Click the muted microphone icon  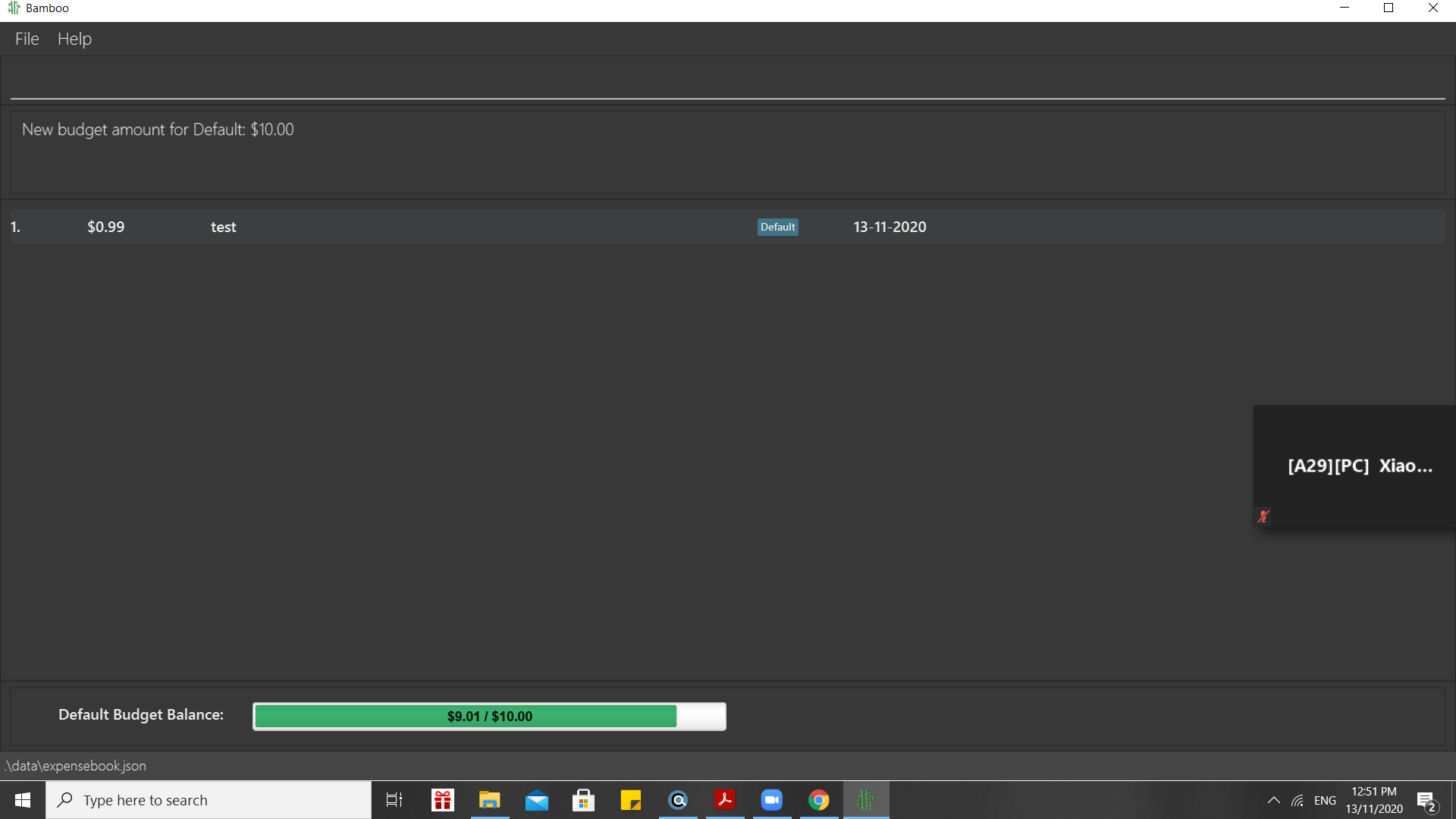point(1263,516)
